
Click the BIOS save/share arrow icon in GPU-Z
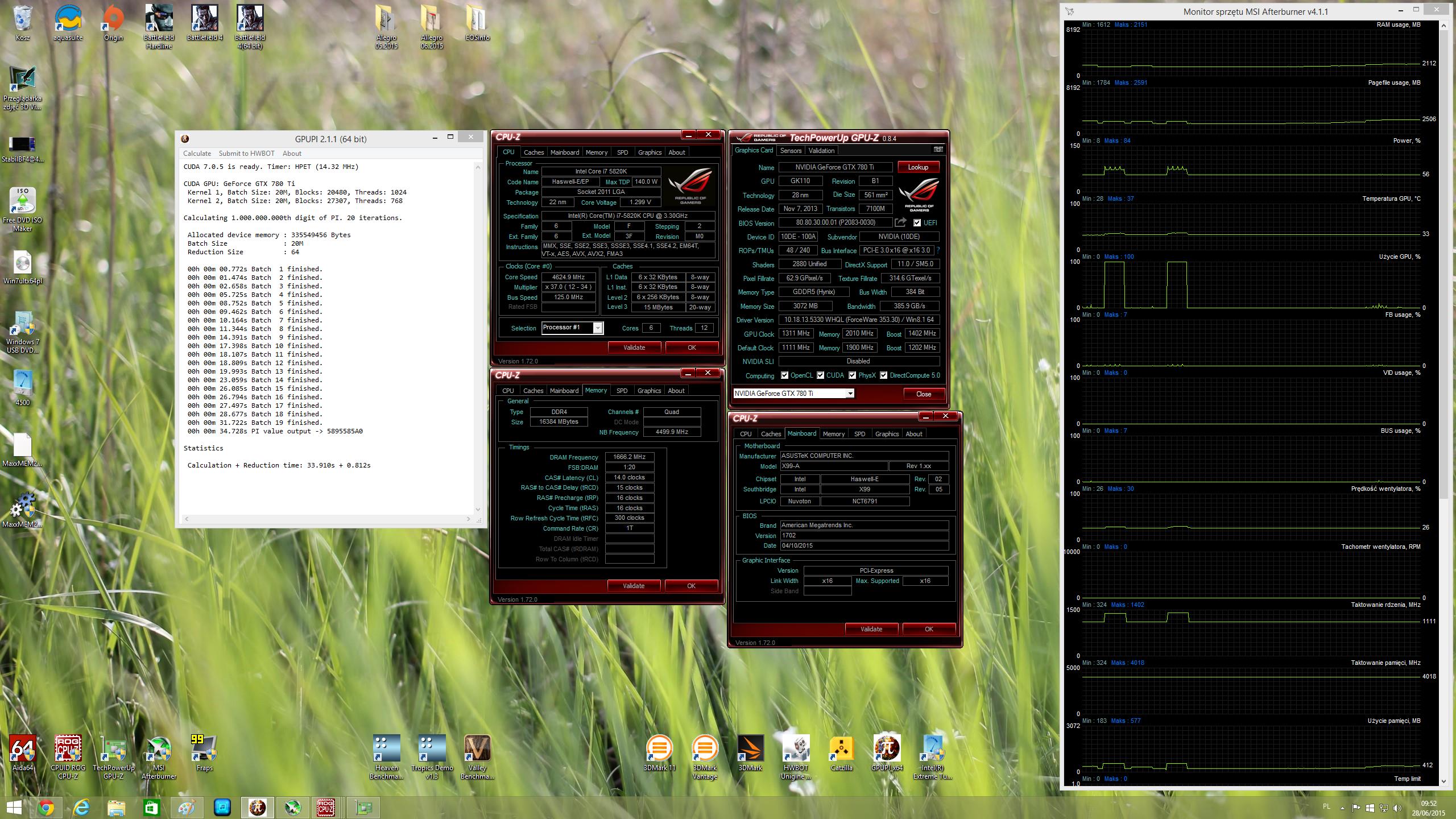click(x=900, y=222)
